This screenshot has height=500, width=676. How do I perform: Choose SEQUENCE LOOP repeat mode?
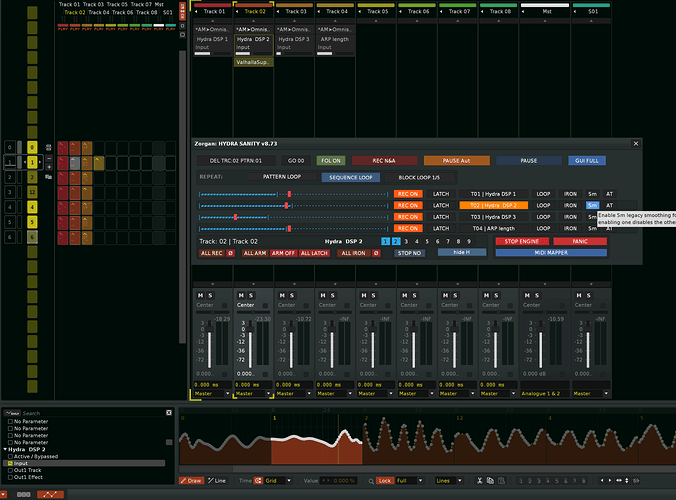351,177
